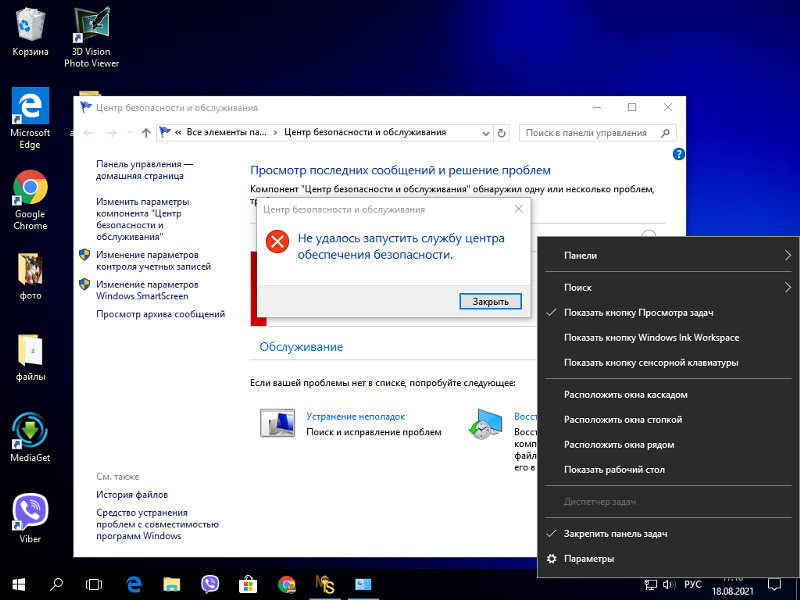Open the address bar history dropdown arrow

pos(485,132)
